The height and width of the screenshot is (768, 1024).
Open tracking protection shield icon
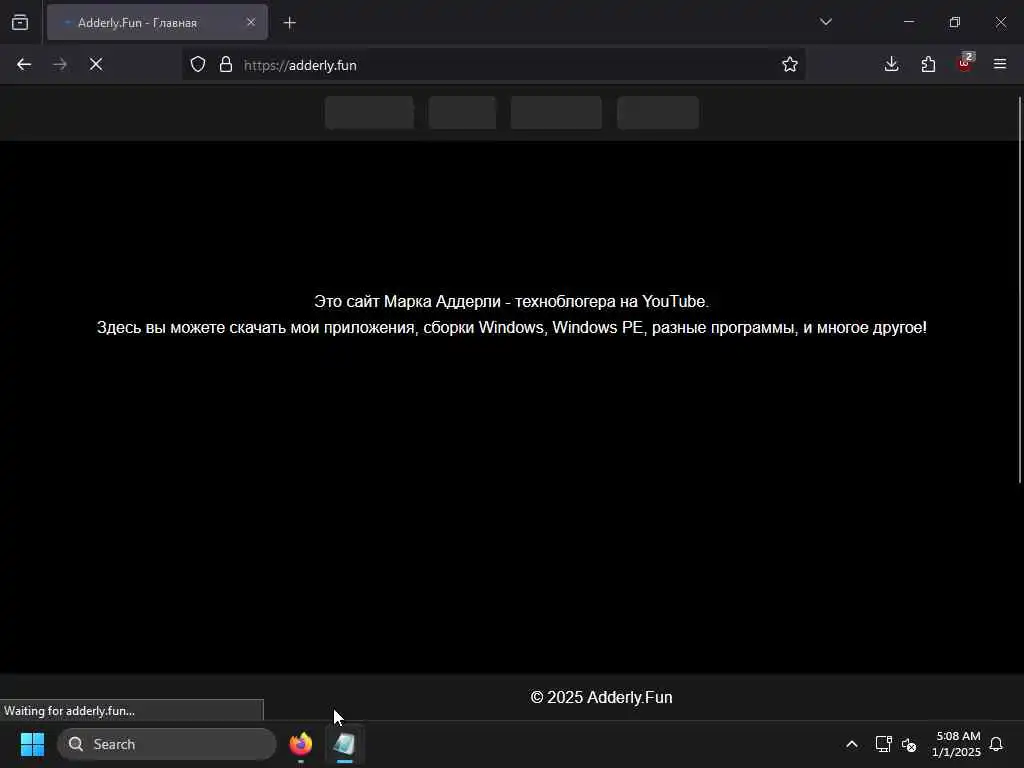pos(198,64)
